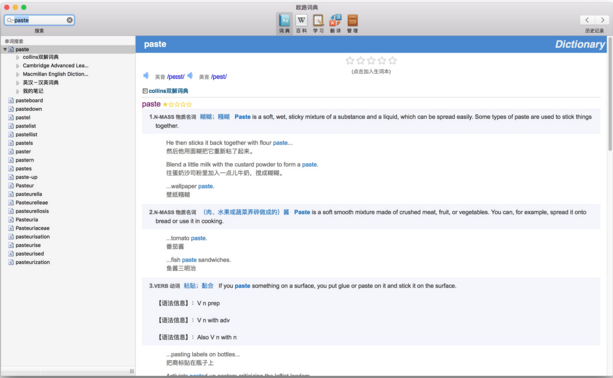Open the Manage (管理) toolbar icon

pyautogui.click(x=352, y=23)
